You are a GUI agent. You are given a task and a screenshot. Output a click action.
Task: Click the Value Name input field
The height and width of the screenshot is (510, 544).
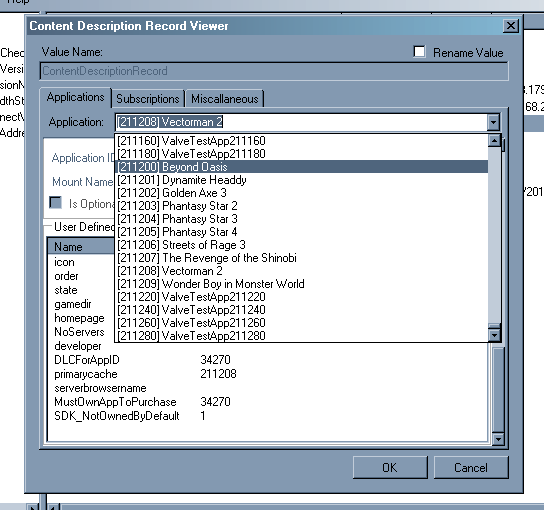click(x=274, y=71)
